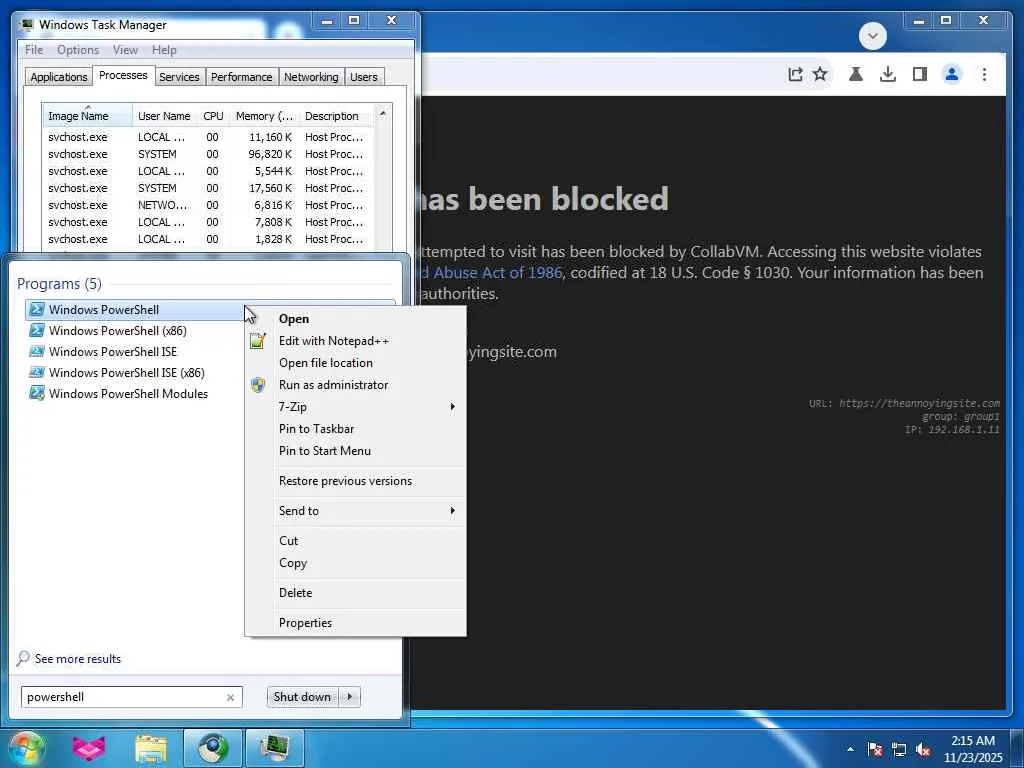
Task: Click the browser flask labs icon
Action: 856,74
